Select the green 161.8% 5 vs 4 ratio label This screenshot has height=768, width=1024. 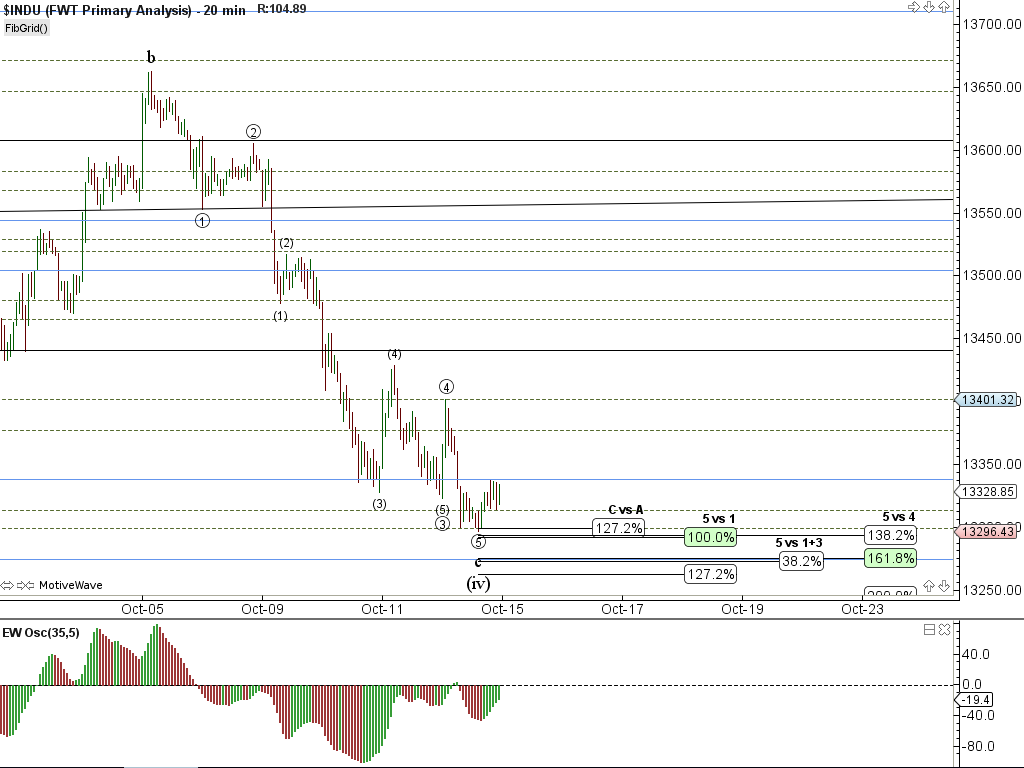890,558
